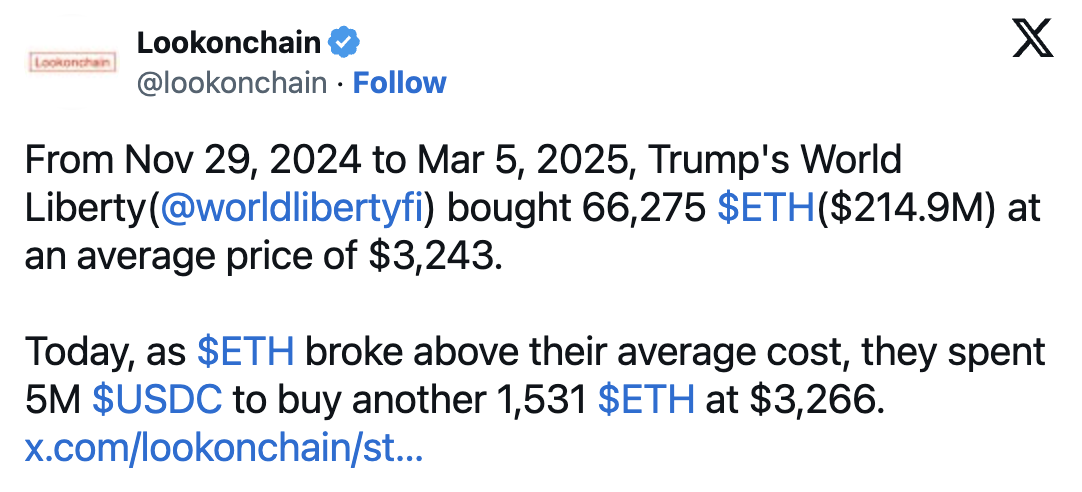This screenshot has width=1082, height=492.
Task: Click the '($214.9M) at' text
Action: [x=928, y=208]
